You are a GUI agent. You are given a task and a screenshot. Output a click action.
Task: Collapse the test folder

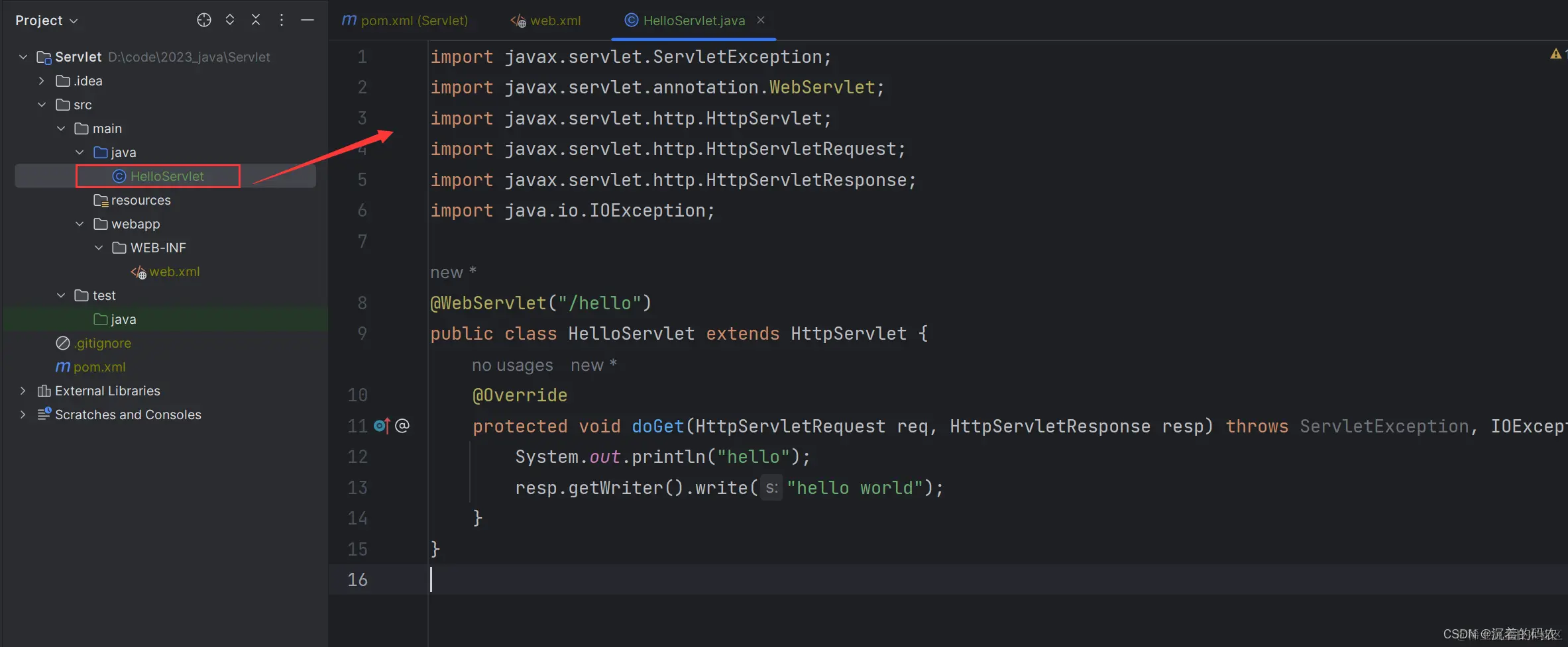(x=61, y=295)
